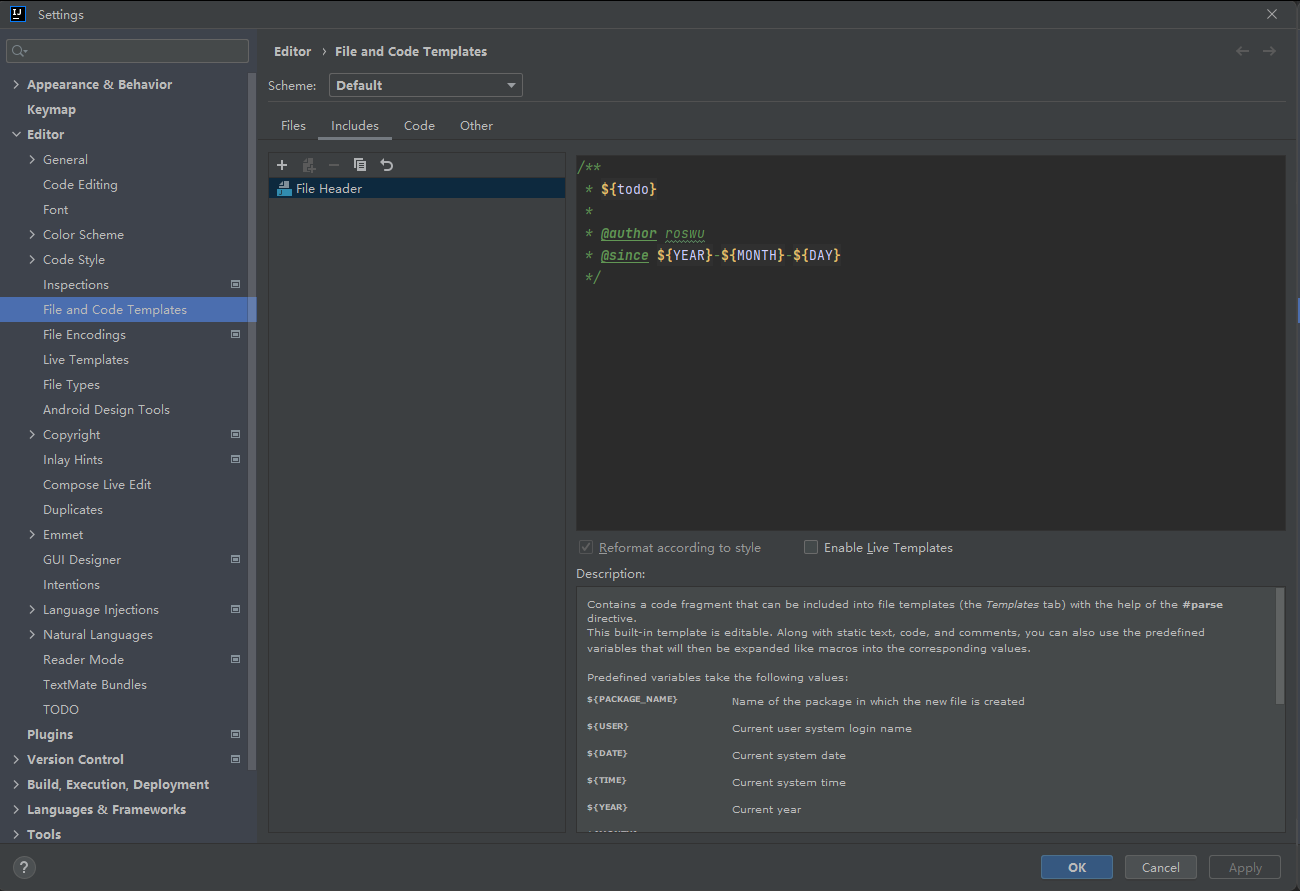Click the OK button
This screenshot has height=891, width=1300.
click(1077, 867)
